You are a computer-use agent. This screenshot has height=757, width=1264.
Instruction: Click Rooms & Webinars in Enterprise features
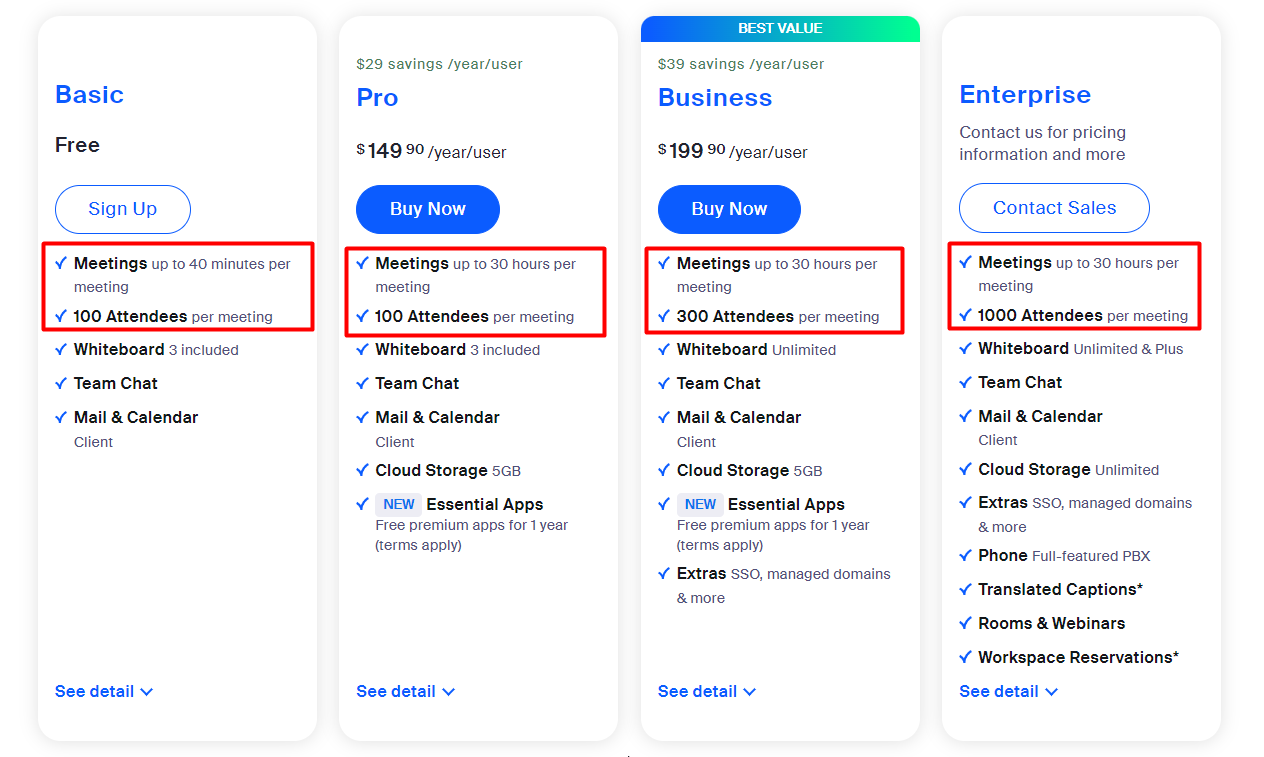pyautogui.click(x=1051, y=623)
